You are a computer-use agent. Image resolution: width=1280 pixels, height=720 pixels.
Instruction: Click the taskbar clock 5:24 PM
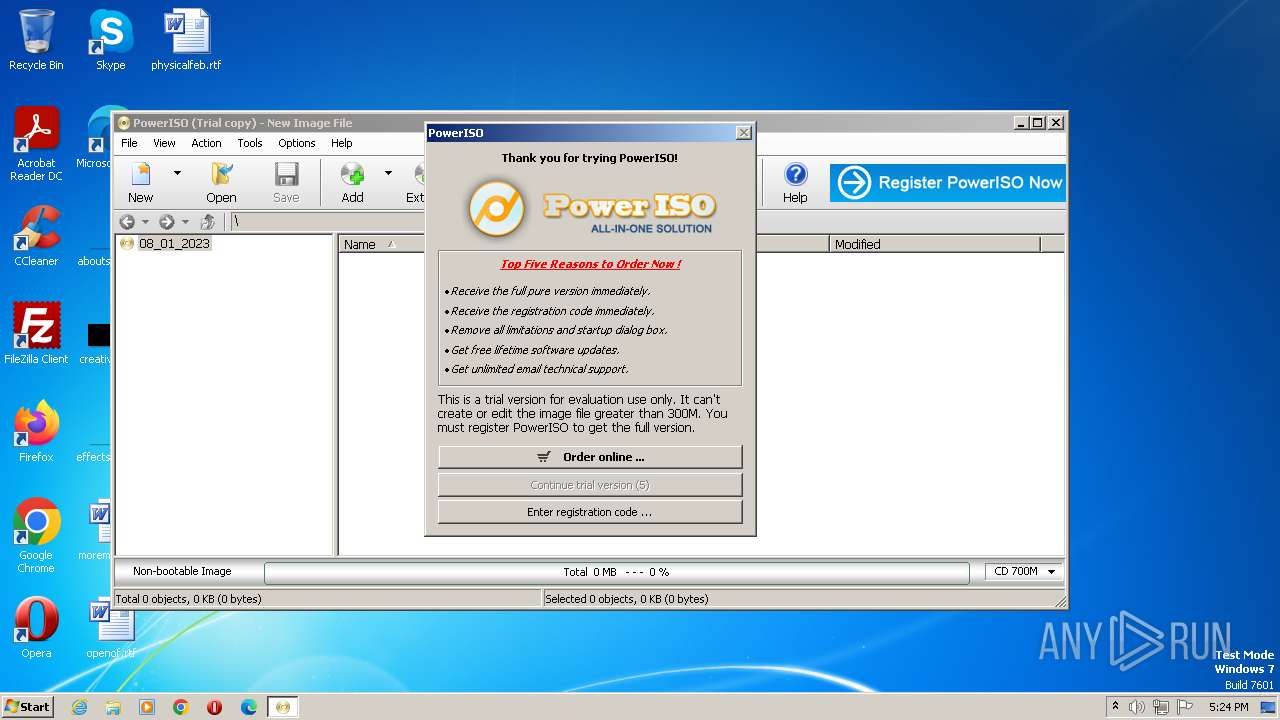pos(1228,707)
